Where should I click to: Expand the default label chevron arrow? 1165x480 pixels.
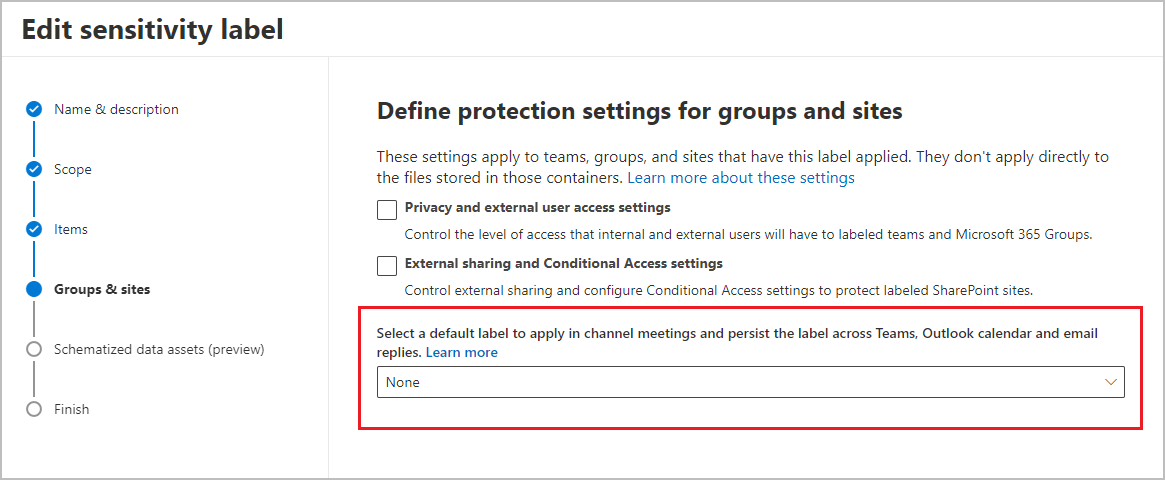coord(1110,382)
